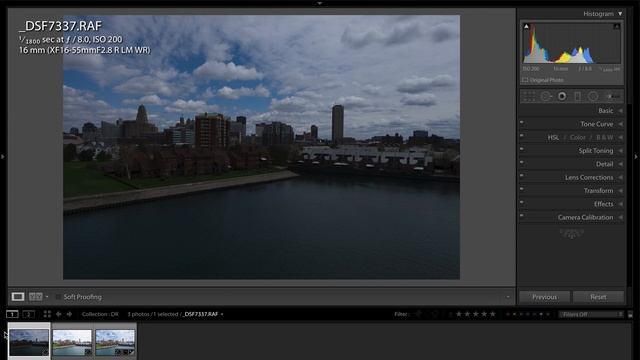
Task: Open Before/After view options dropdown
Action: point(47,297)
